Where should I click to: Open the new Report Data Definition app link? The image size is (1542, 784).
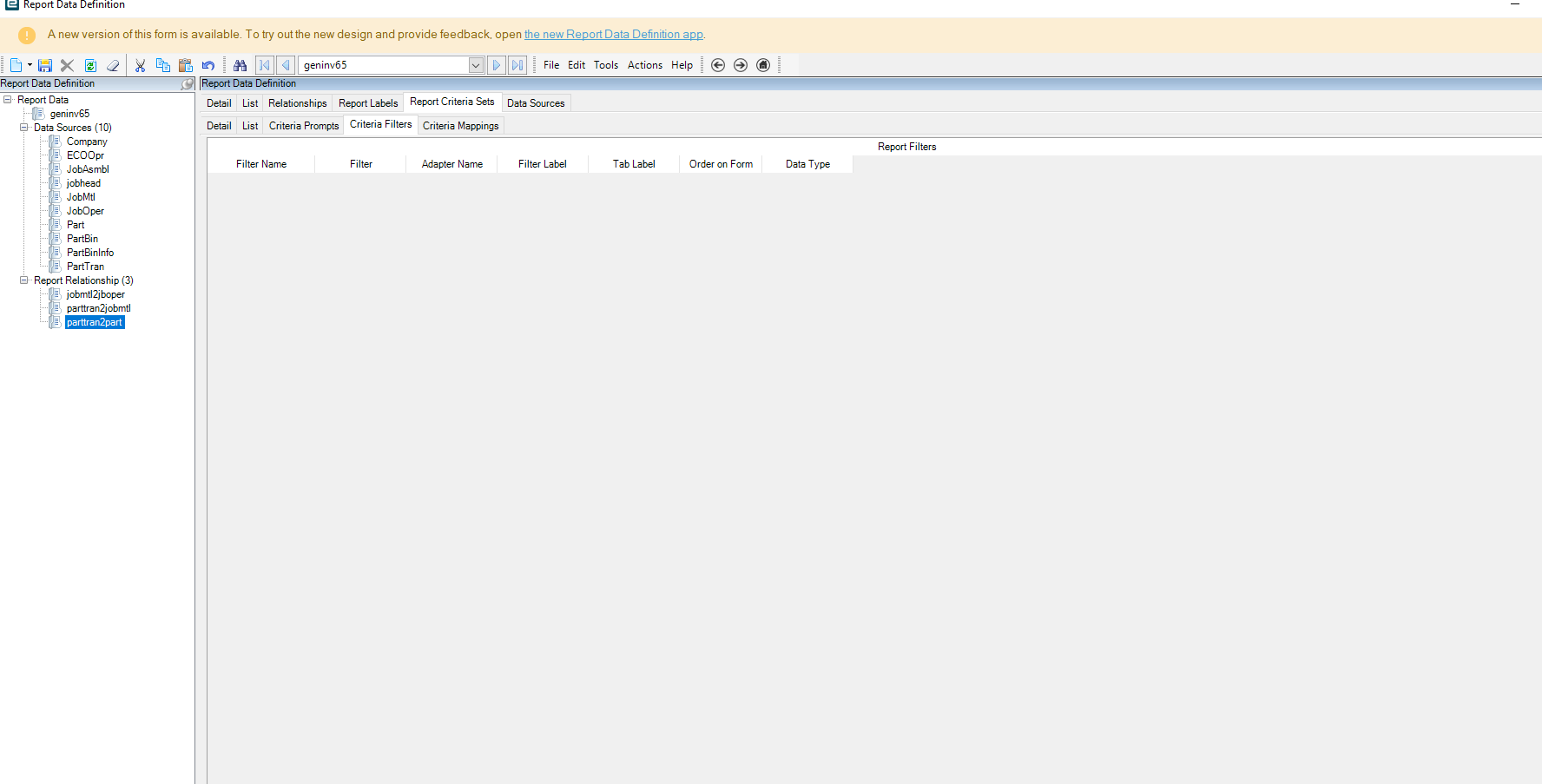tap(614, 35)
